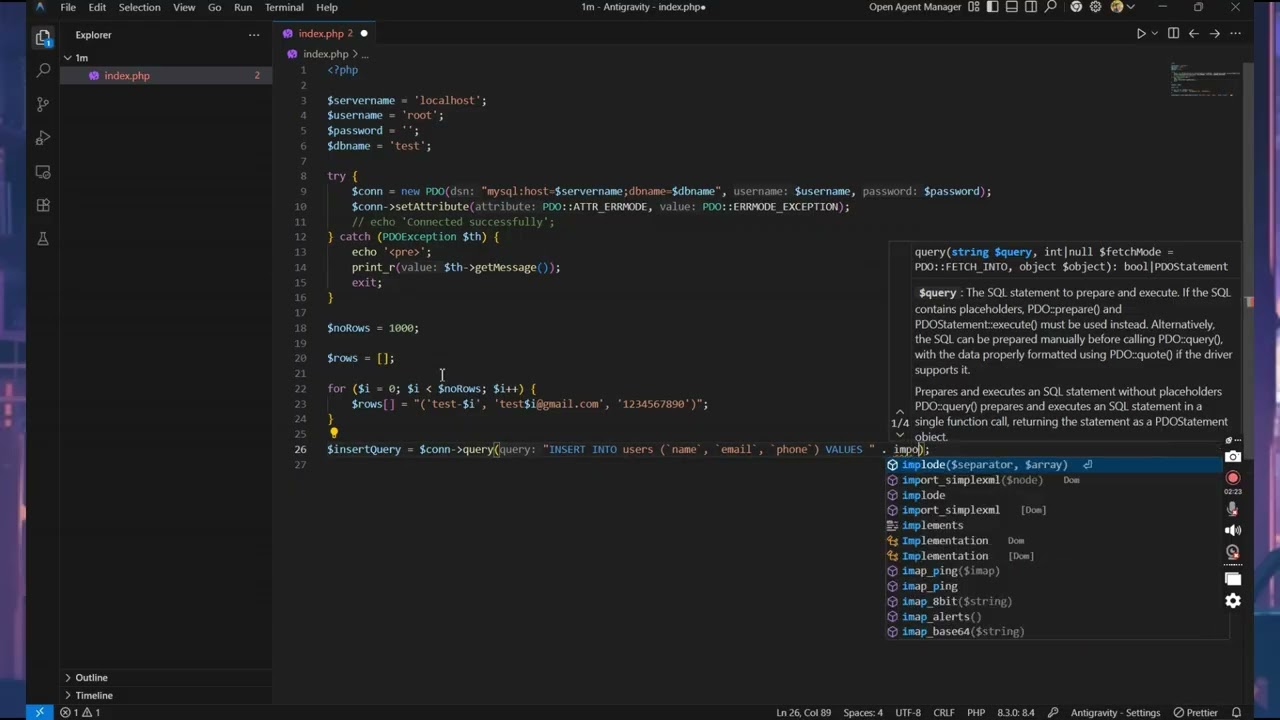
Task: Split the editor to the right
Action: 1172,34
